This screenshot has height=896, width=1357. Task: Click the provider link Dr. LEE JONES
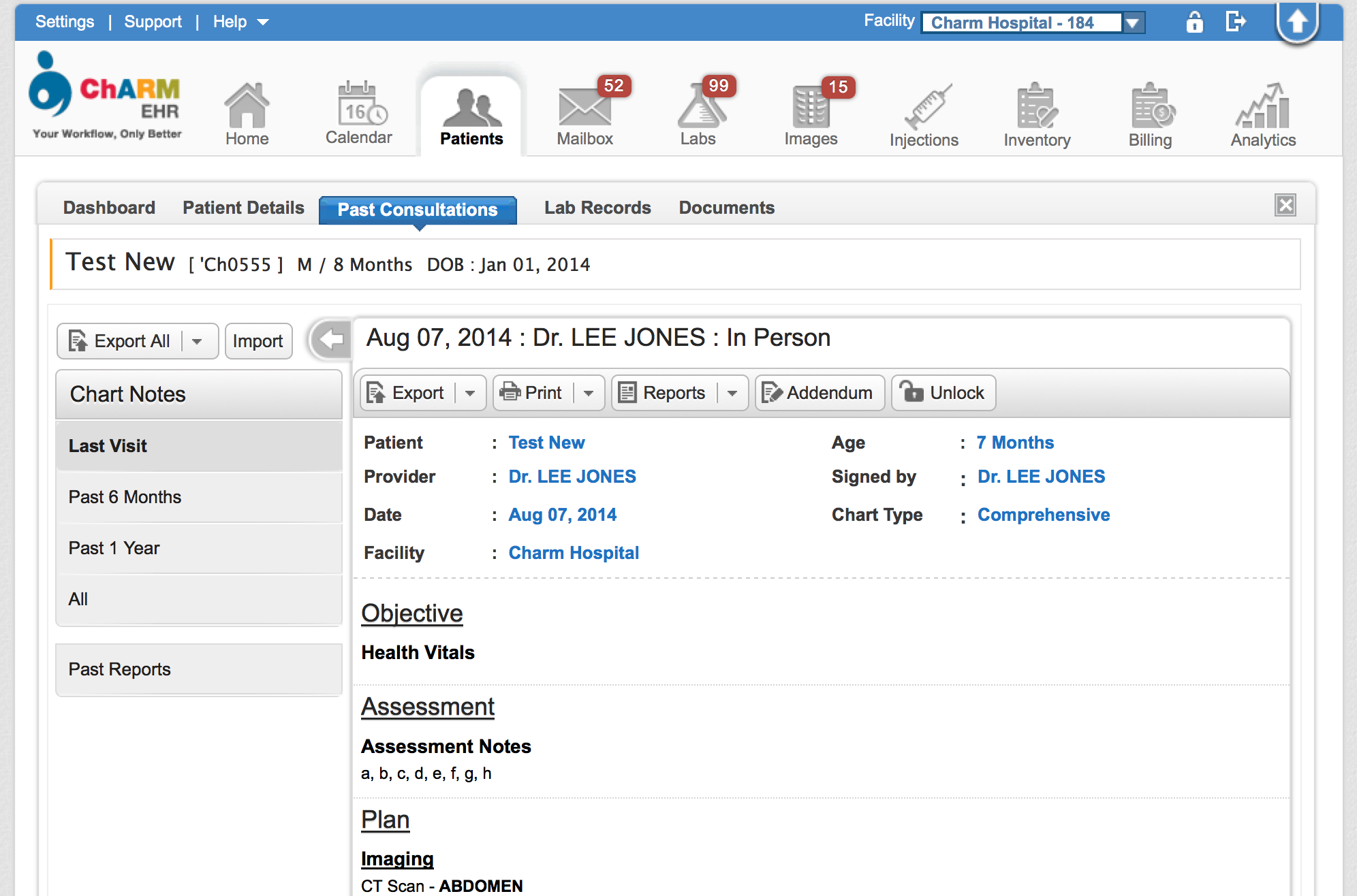coord(572,476)
